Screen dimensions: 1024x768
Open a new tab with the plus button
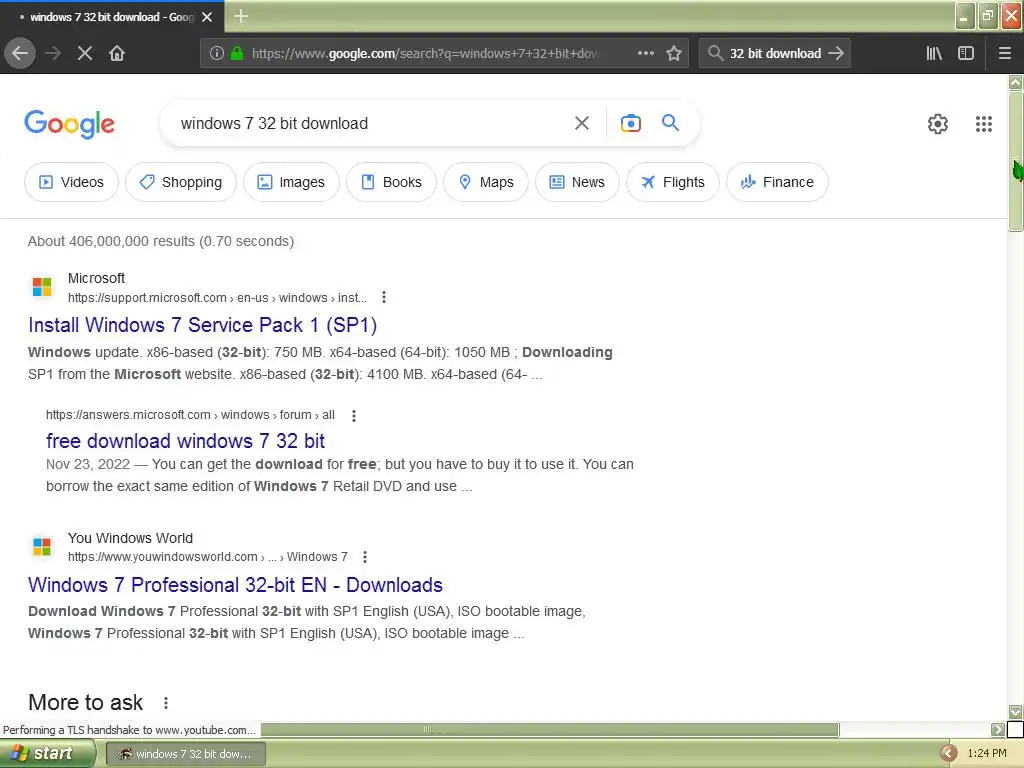241,16
